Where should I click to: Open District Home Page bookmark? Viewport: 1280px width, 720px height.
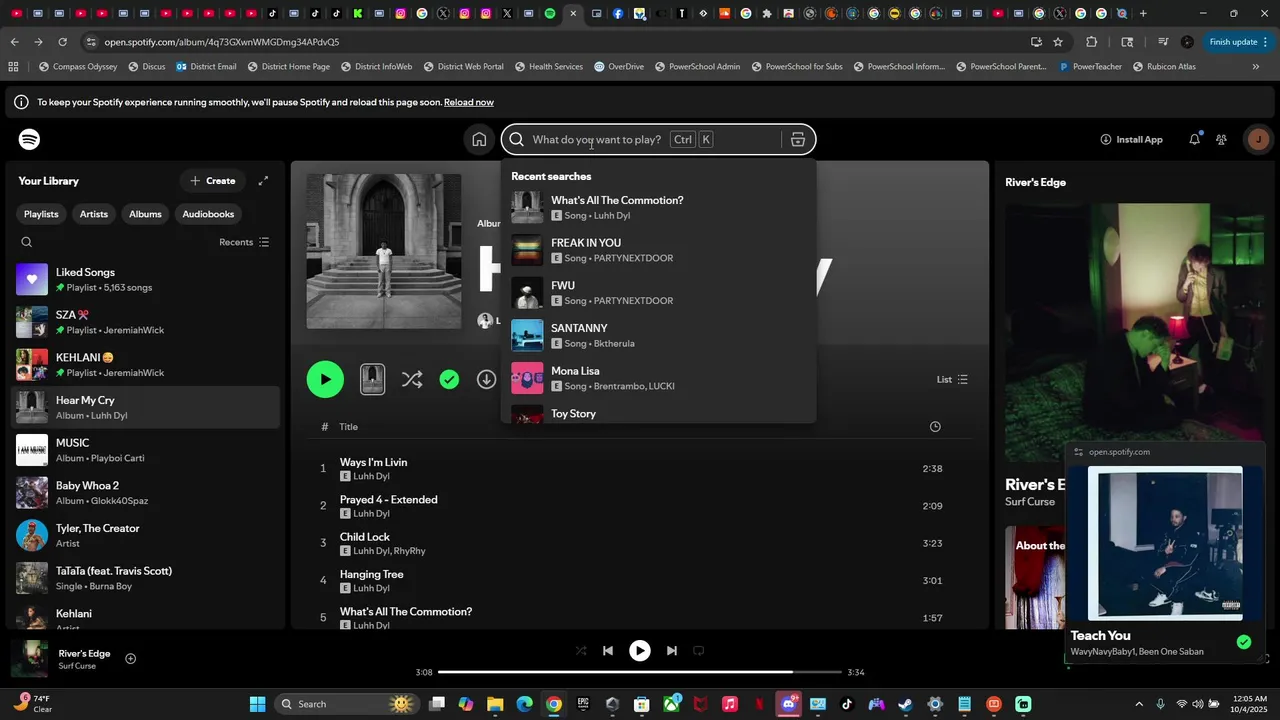pos(287,67)
